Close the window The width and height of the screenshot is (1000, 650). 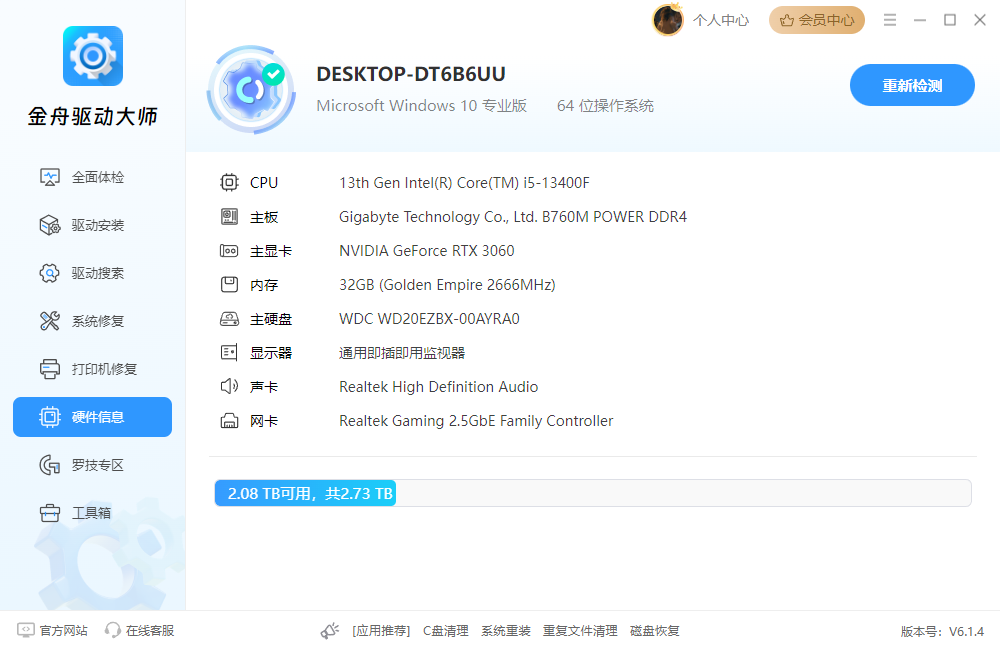coord(980,20)
